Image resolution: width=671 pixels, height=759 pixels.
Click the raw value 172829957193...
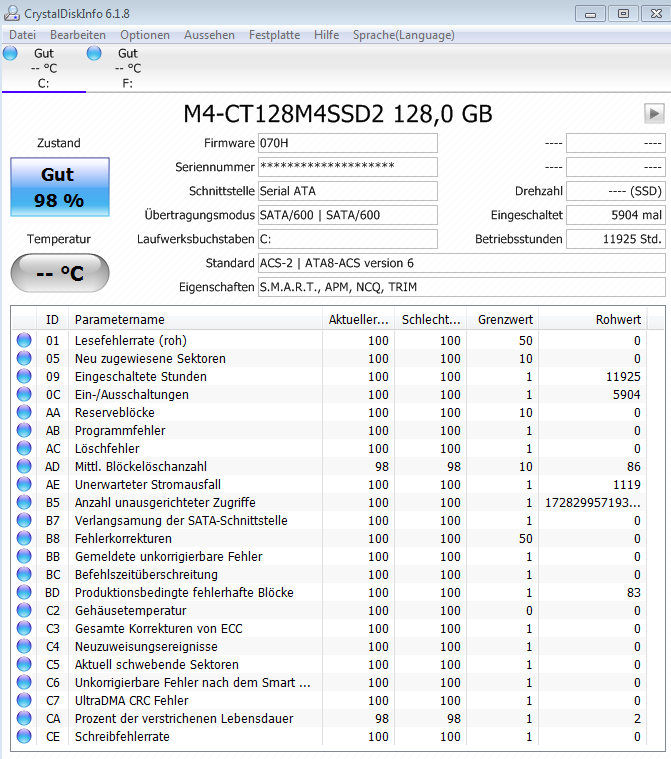point(593,502)
